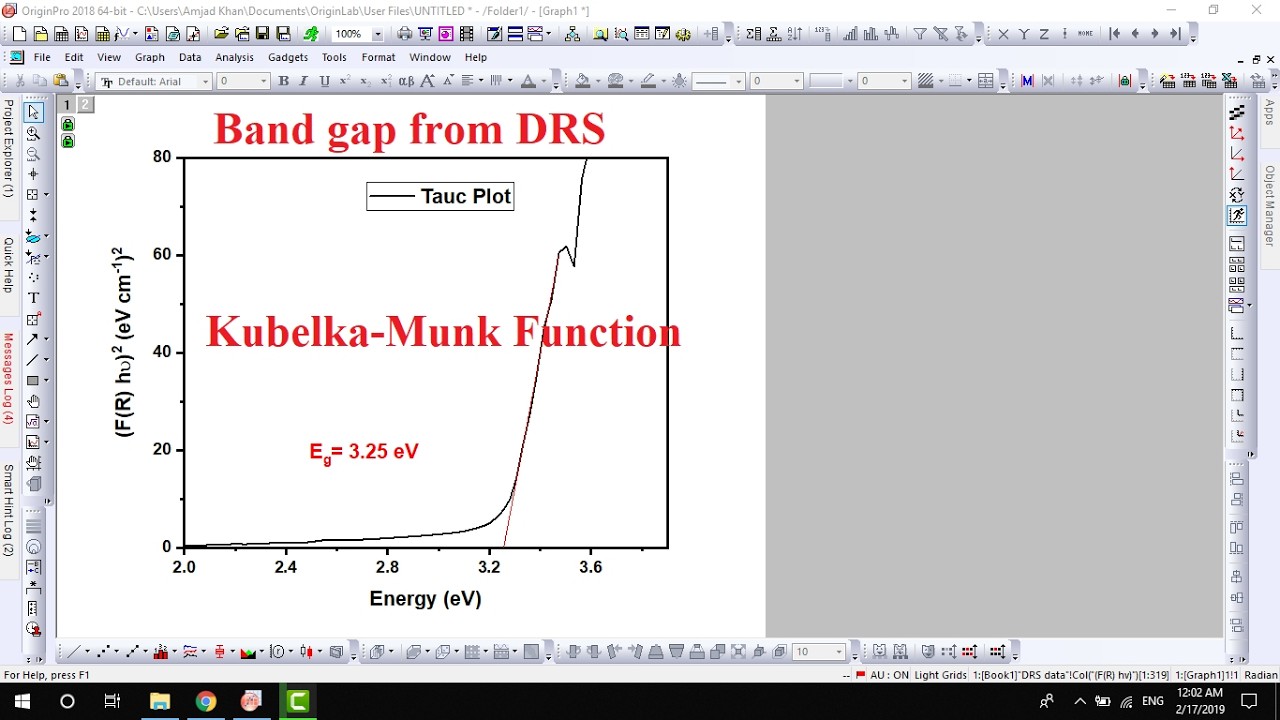Click the Add Filter funnel icon
1280x720 pixels.
click(920, 34)
